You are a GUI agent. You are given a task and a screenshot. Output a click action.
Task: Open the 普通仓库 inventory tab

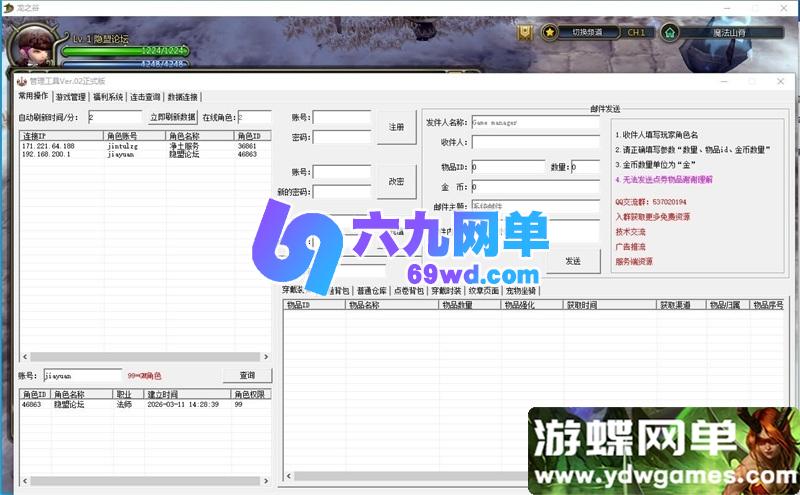[371, 290]
